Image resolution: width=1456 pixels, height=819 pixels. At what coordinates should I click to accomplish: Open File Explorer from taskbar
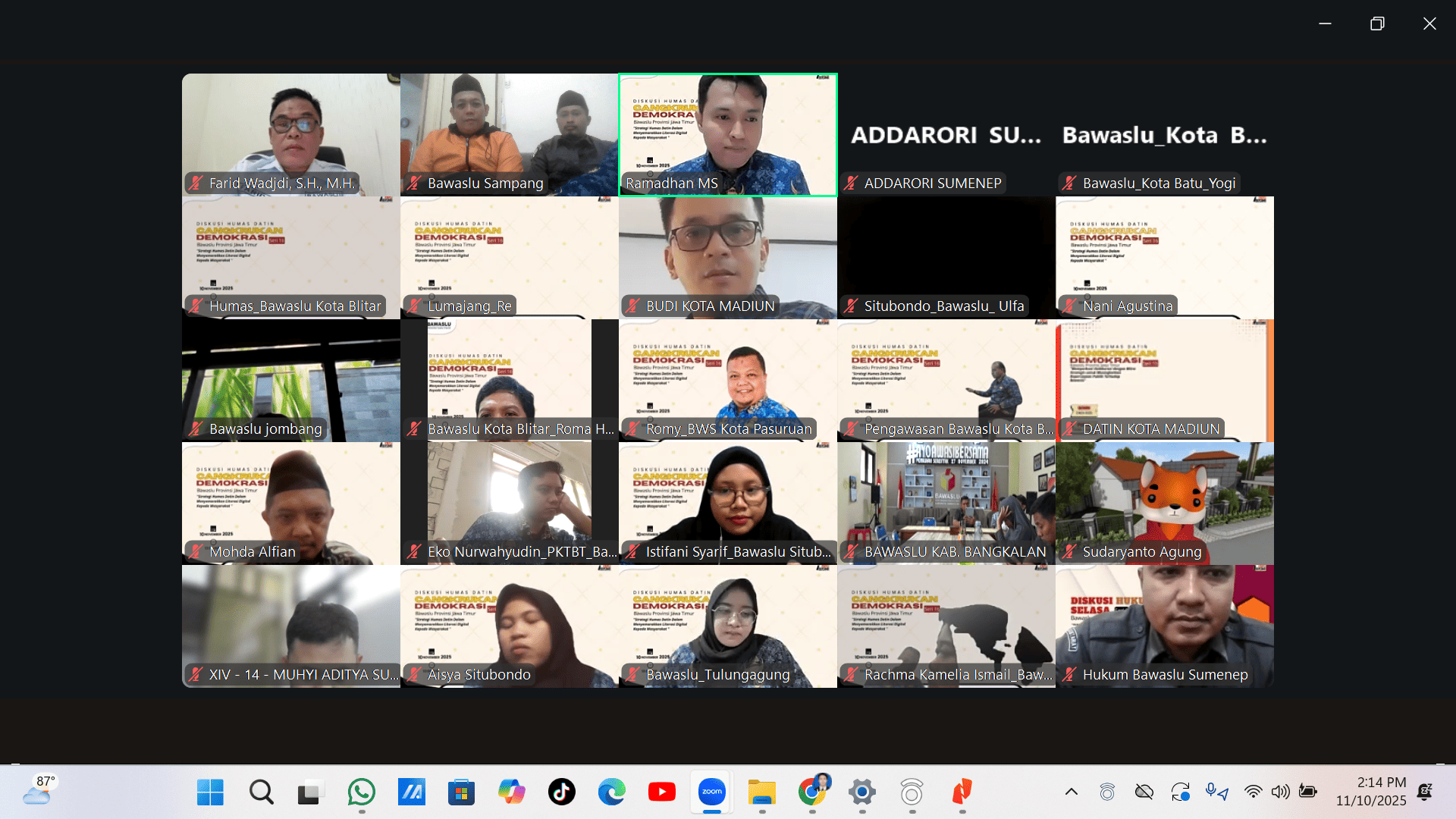pos(761,792)
